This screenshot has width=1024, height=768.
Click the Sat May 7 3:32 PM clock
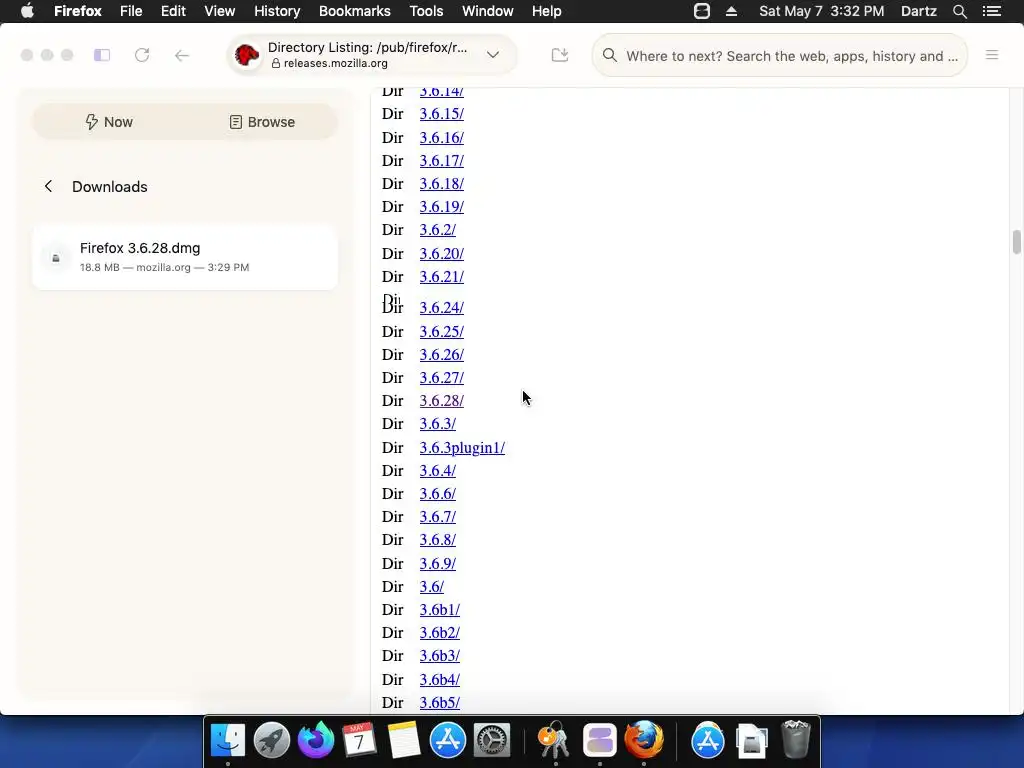[x=822, y=11]
